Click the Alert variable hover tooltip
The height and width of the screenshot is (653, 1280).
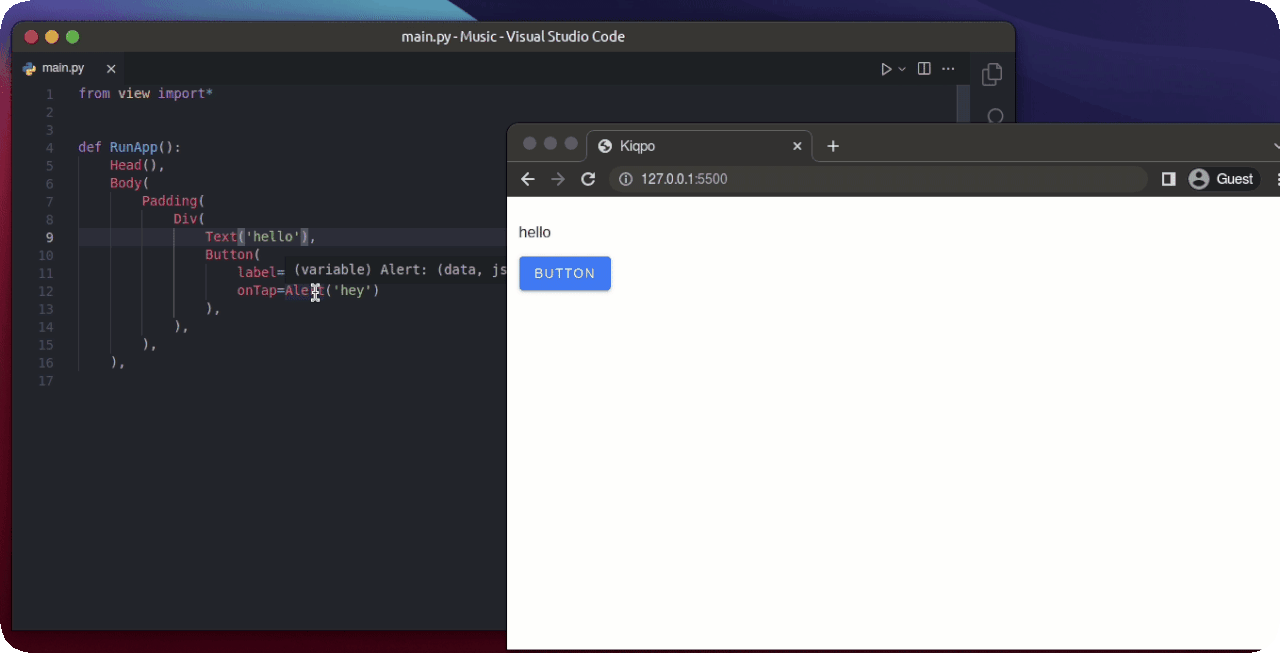(396, 269)
